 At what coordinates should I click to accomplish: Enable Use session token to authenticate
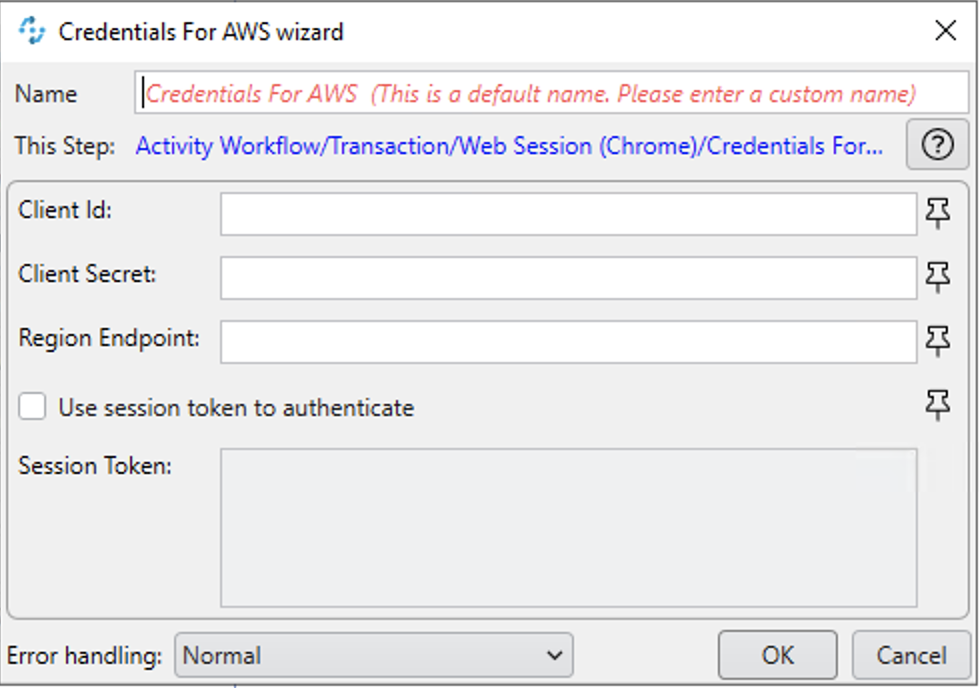(x=33, y=407)
